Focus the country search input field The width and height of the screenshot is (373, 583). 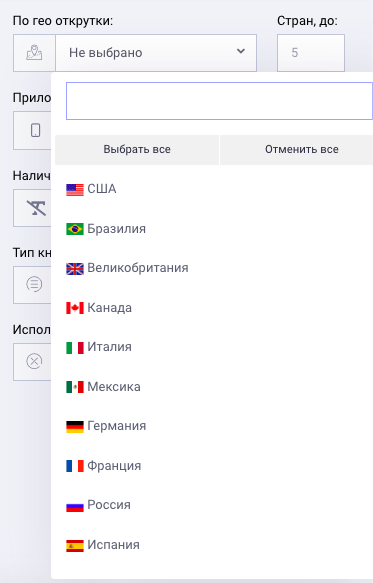[219, 101]
